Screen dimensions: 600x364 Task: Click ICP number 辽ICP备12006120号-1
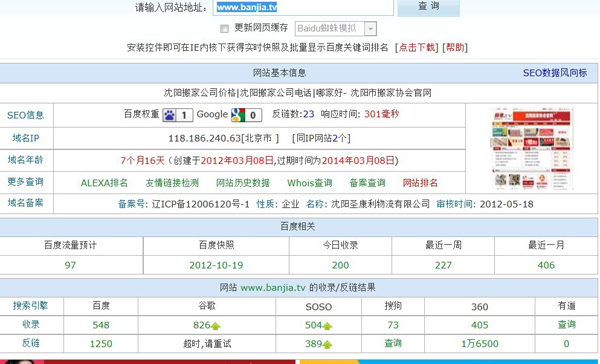pos(201,204)
